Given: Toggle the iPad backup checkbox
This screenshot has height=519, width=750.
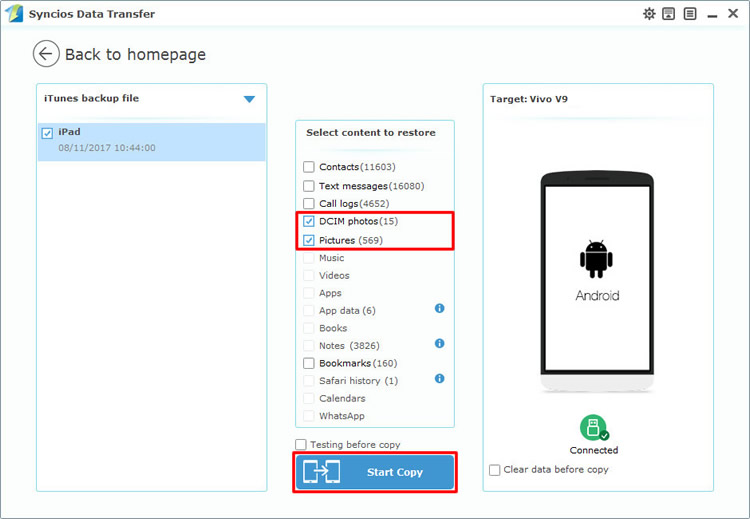Looking at the screenshot, I should pos(47,133).
